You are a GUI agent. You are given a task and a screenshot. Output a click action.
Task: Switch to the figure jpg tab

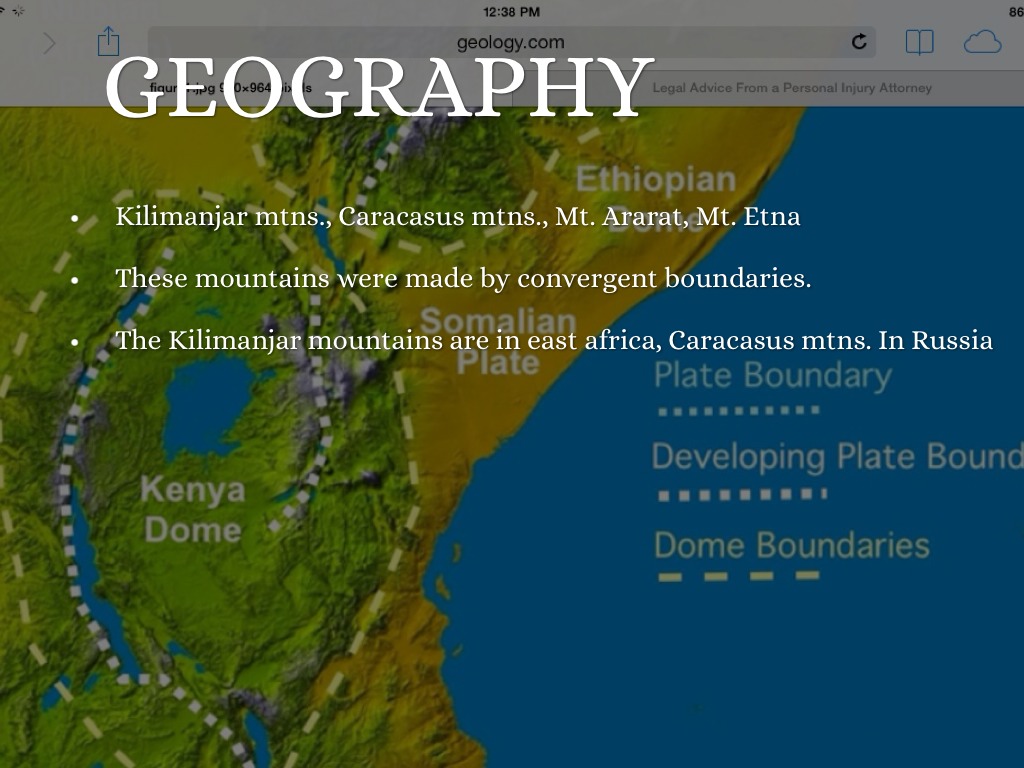click(x=230, y=88)
